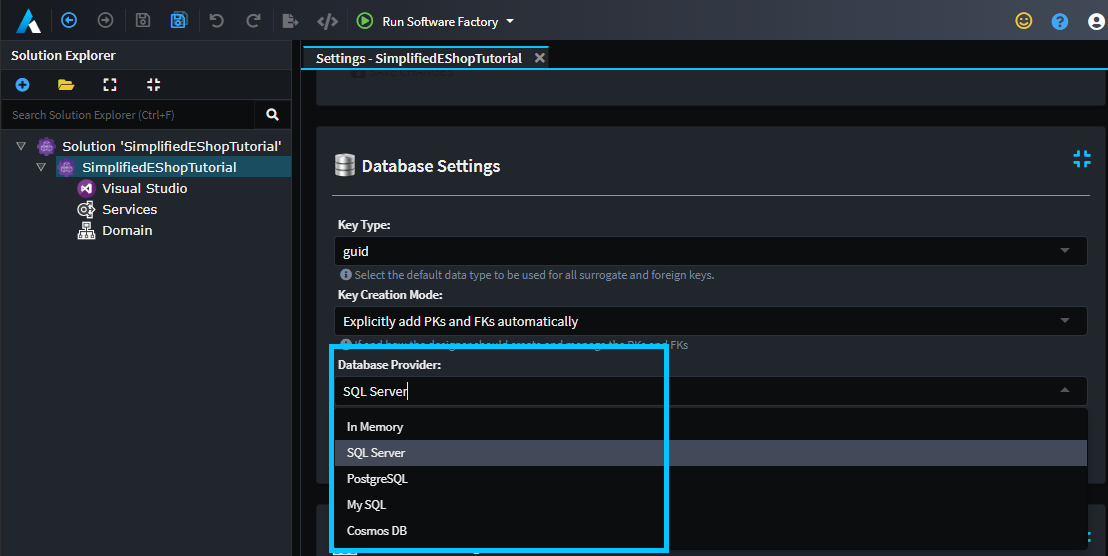
Task: Click the code brackets toolbar icon
Action: coord(327,21)
